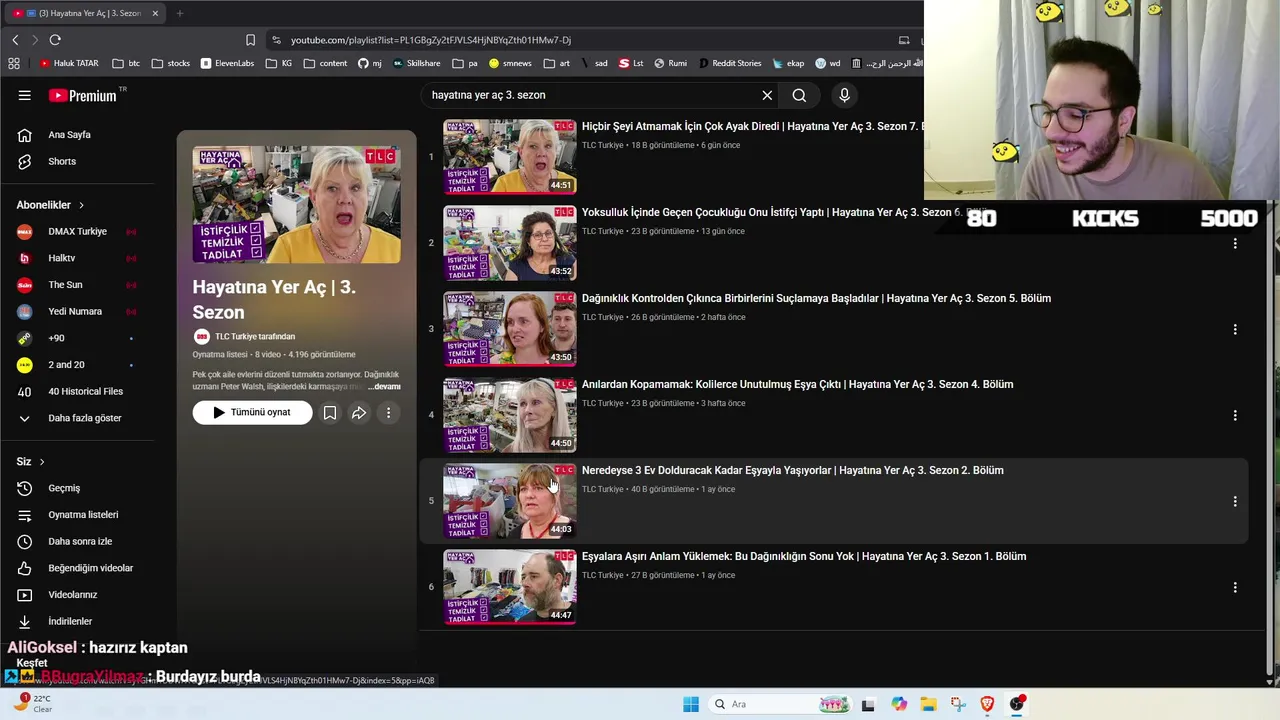The image size is (1280, 720).
Task: Open Oynatma listeleri page
Action: pos(83,515)
